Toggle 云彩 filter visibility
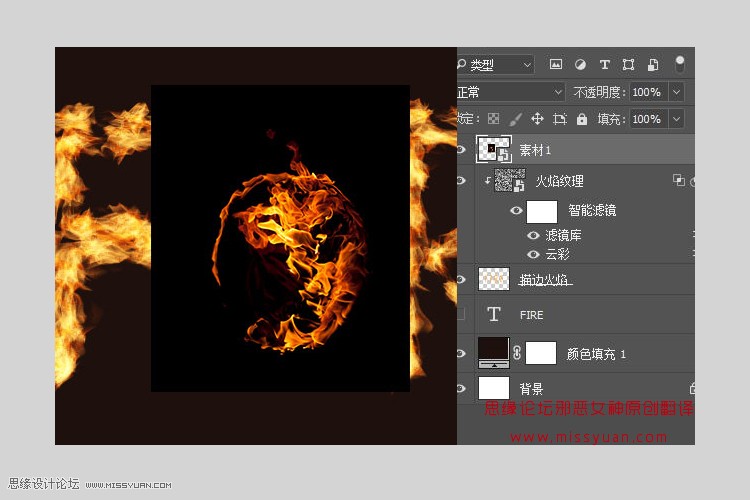750x500 pixels. click(x=533, y=255)
